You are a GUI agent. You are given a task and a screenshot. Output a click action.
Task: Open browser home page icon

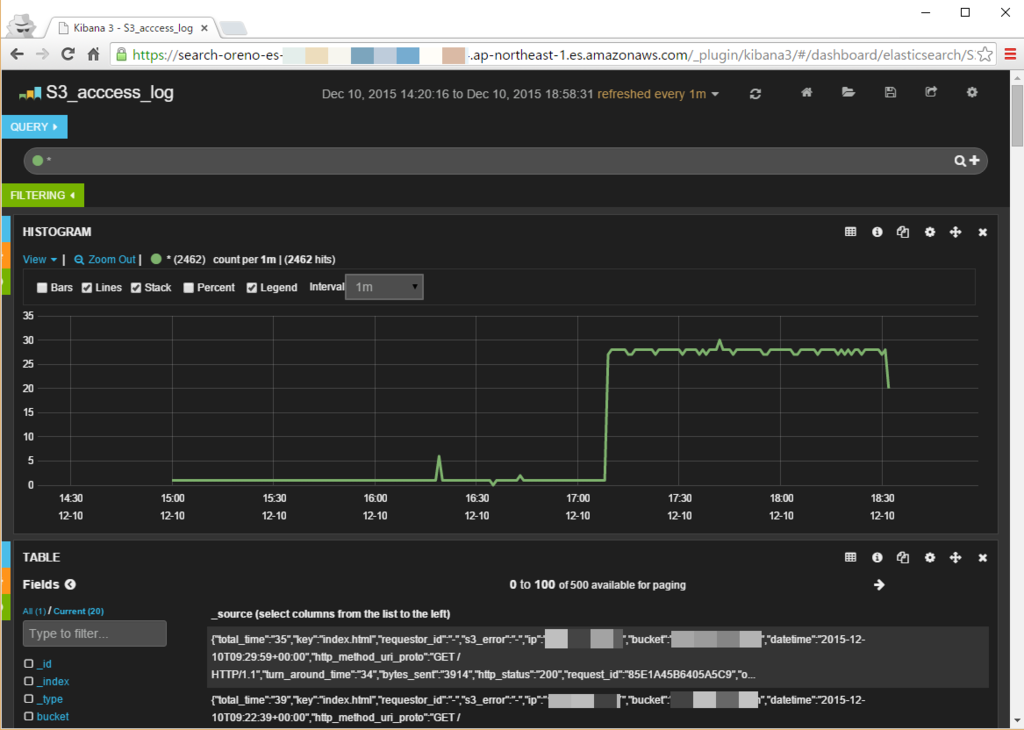tap(93, 54)
